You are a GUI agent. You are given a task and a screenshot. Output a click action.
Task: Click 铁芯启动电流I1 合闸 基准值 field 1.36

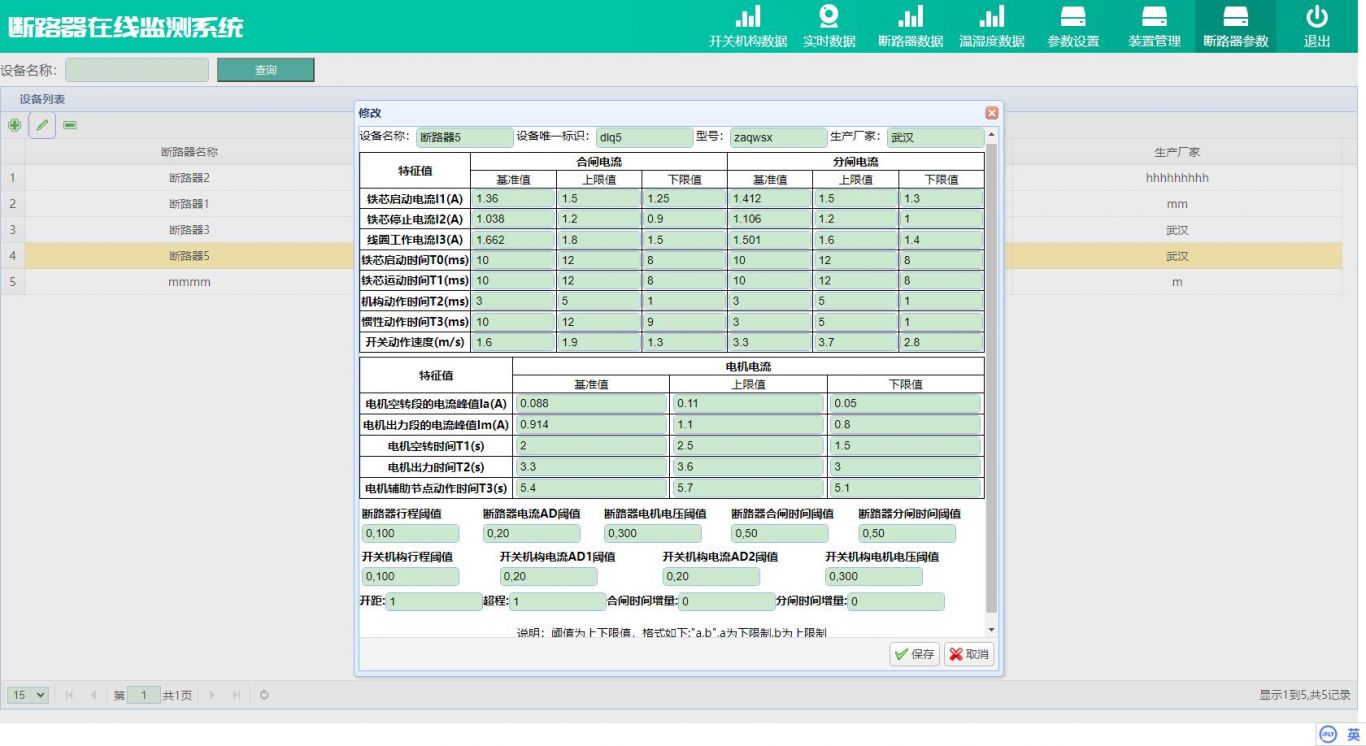pos(513,198)
